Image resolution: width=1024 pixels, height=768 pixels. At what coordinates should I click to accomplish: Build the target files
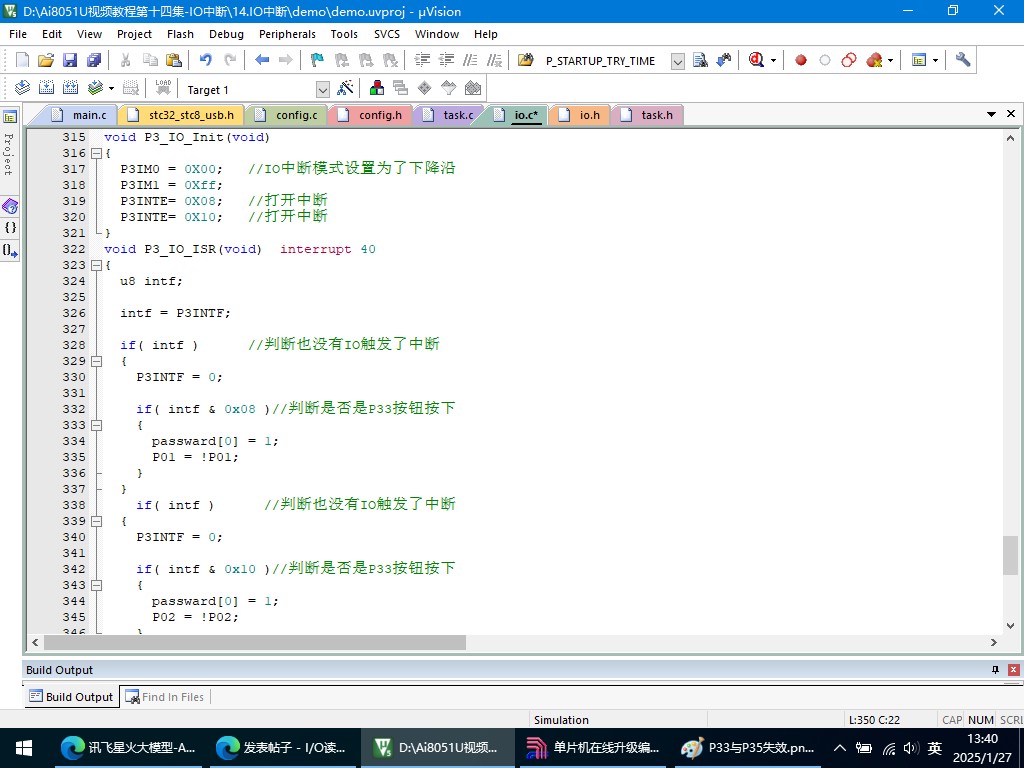pyautogui.click(x=46, y=88)
